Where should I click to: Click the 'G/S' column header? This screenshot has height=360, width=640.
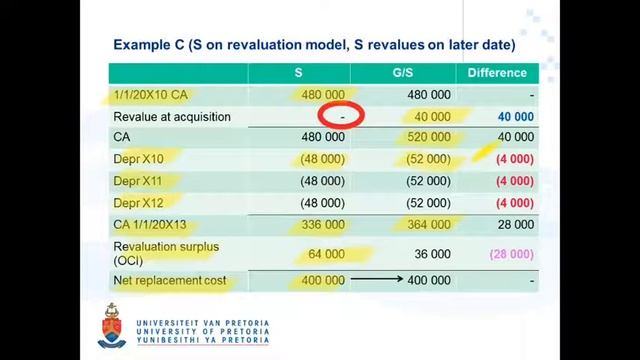[x=402, y=73]
